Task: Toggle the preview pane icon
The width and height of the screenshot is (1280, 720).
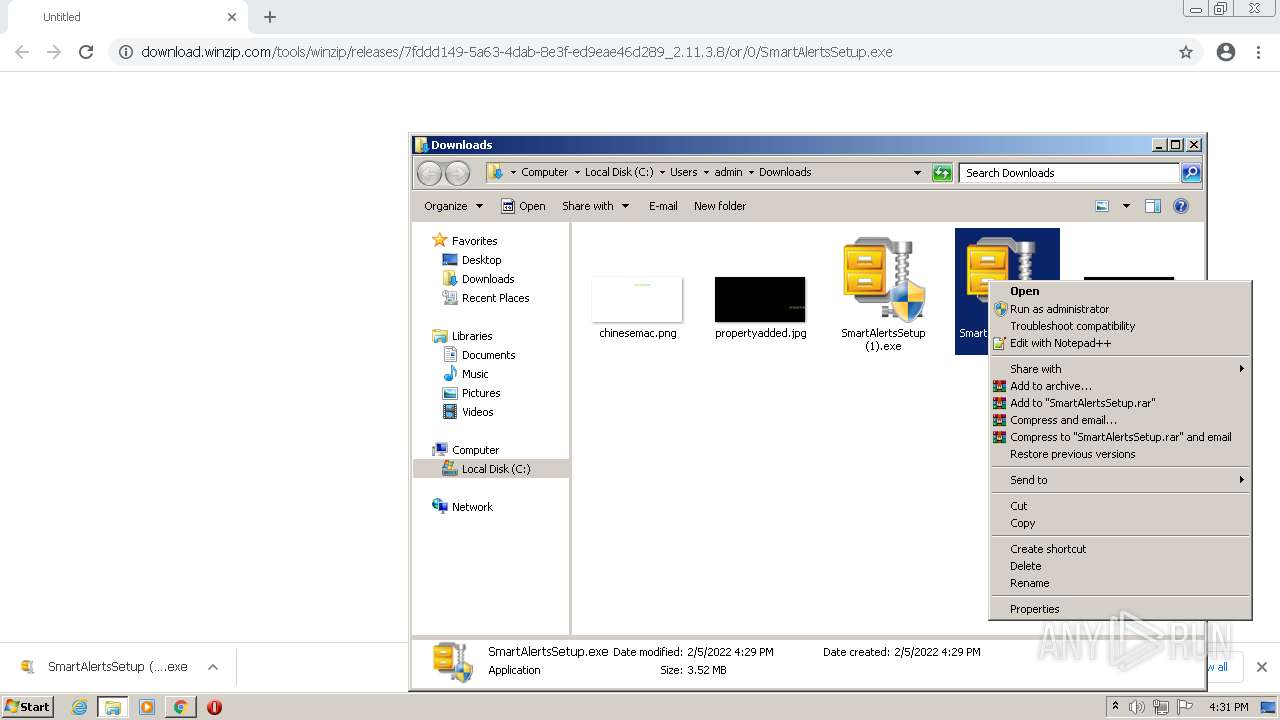Action: click(1153, 206)
